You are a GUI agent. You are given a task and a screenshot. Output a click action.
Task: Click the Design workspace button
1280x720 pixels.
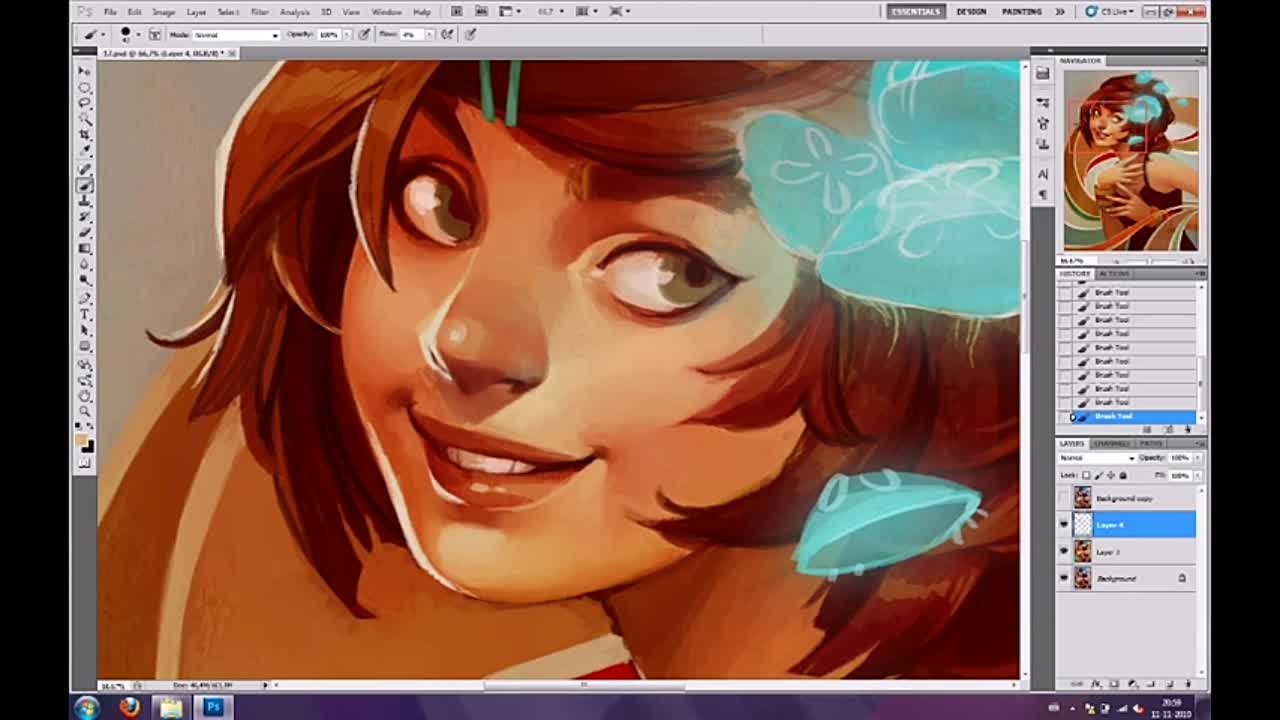point(971,12)
